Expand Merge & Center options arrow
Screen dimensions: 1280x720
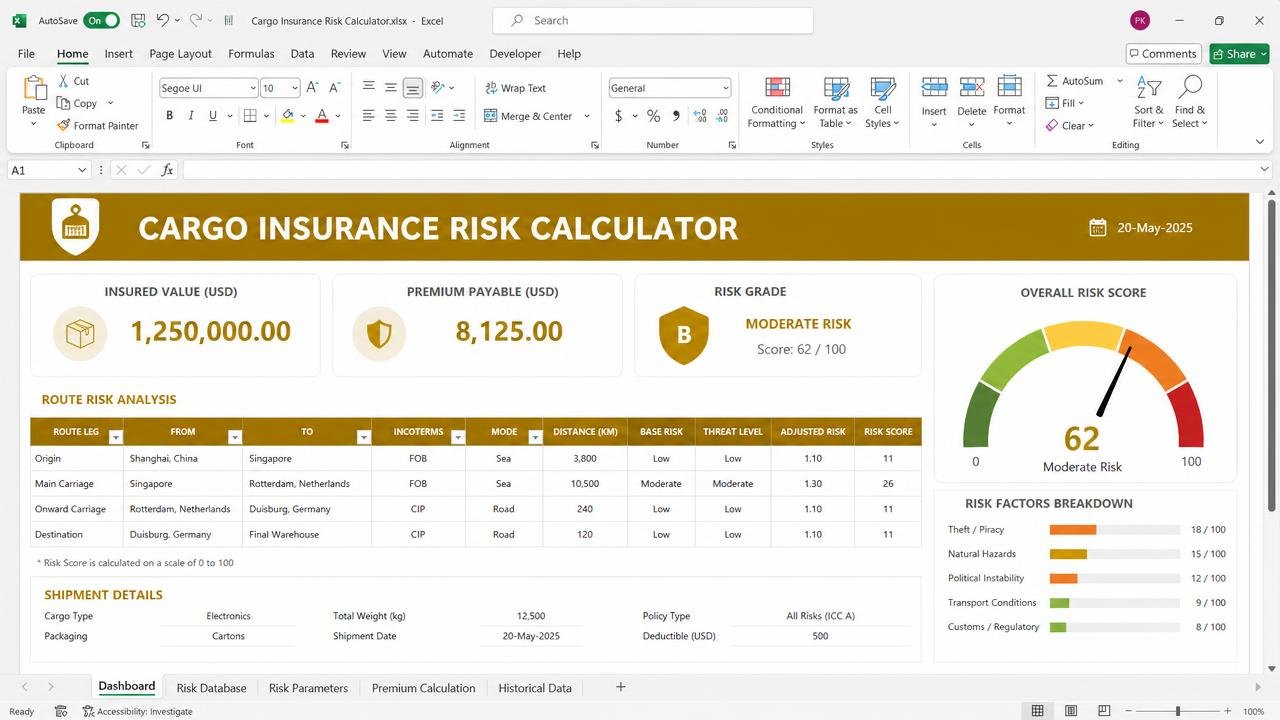(x=586, y=116)
